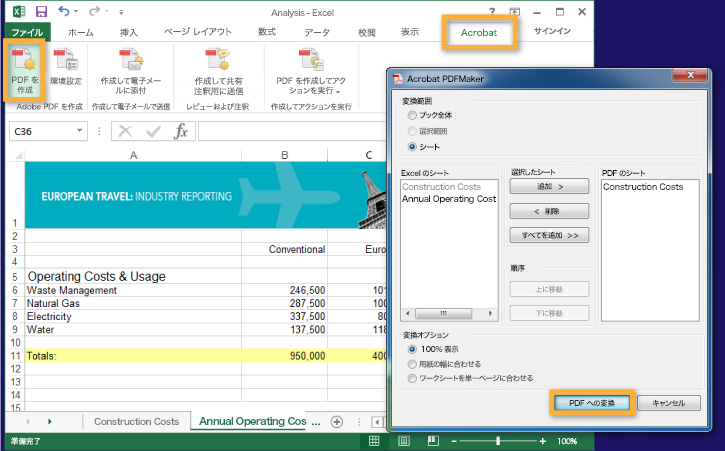Select ワークシートを単一ページに合わせる radio button
This screenshot has height=451, width=725.
[412, 378]
